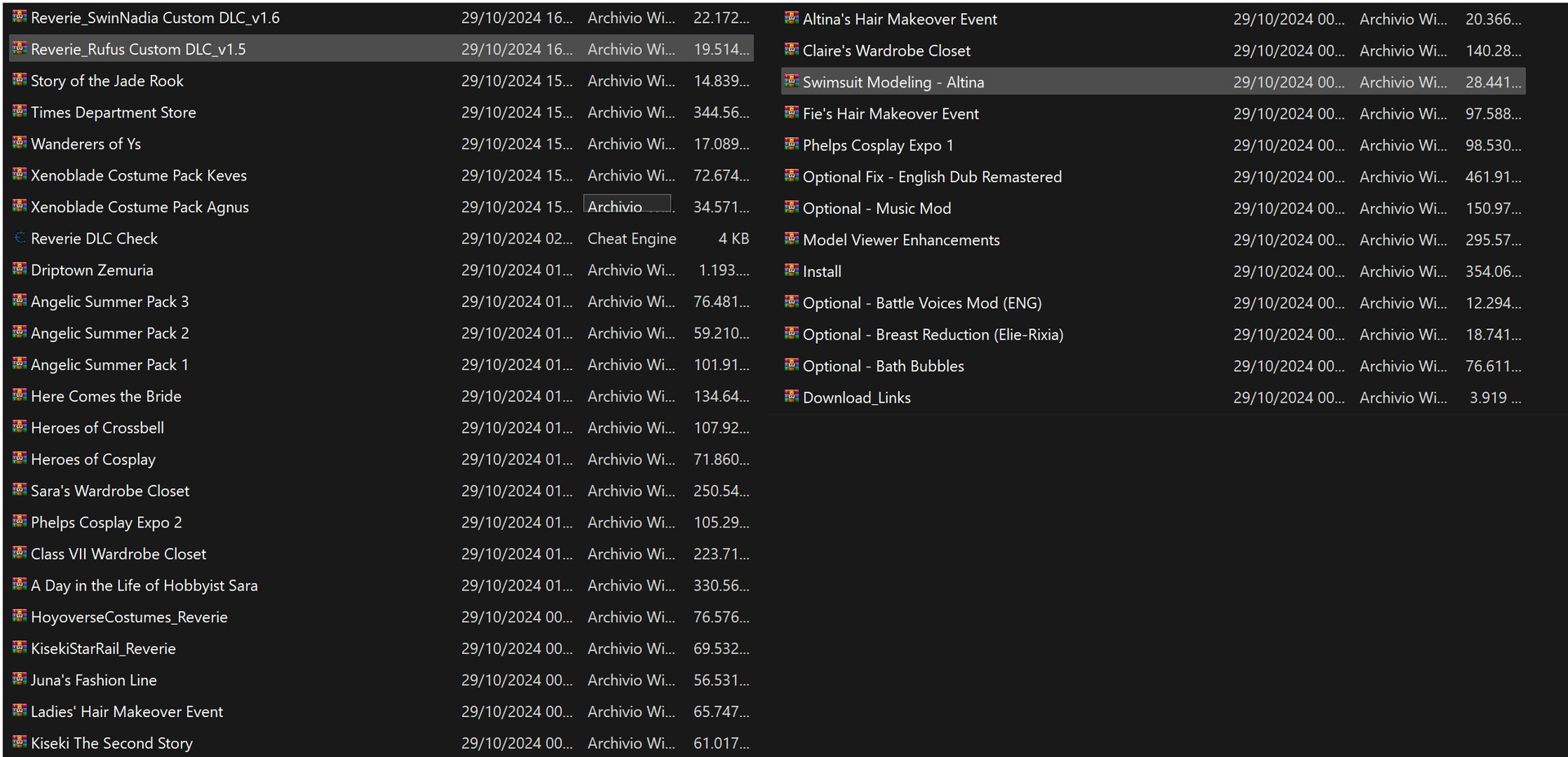1568x757 pixels.
Task: Click the archive icon next to Times Department Store
Action: (20, 111)
